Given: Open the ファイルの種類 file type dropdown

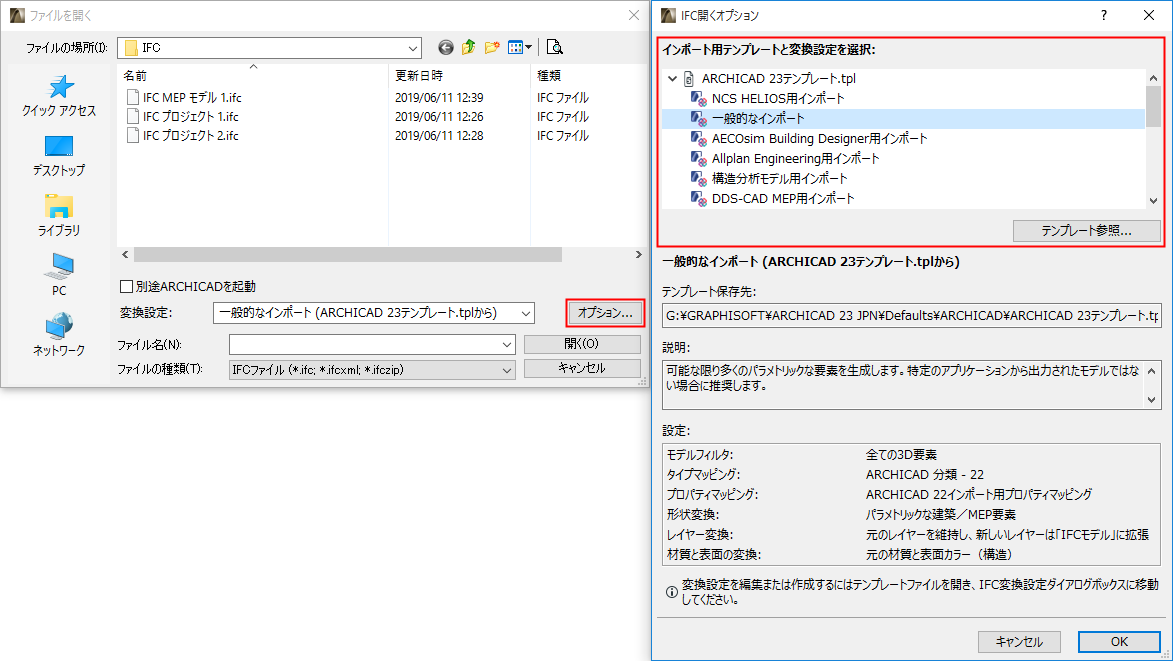Looking at the screenshot, I should tap(507, 370).
